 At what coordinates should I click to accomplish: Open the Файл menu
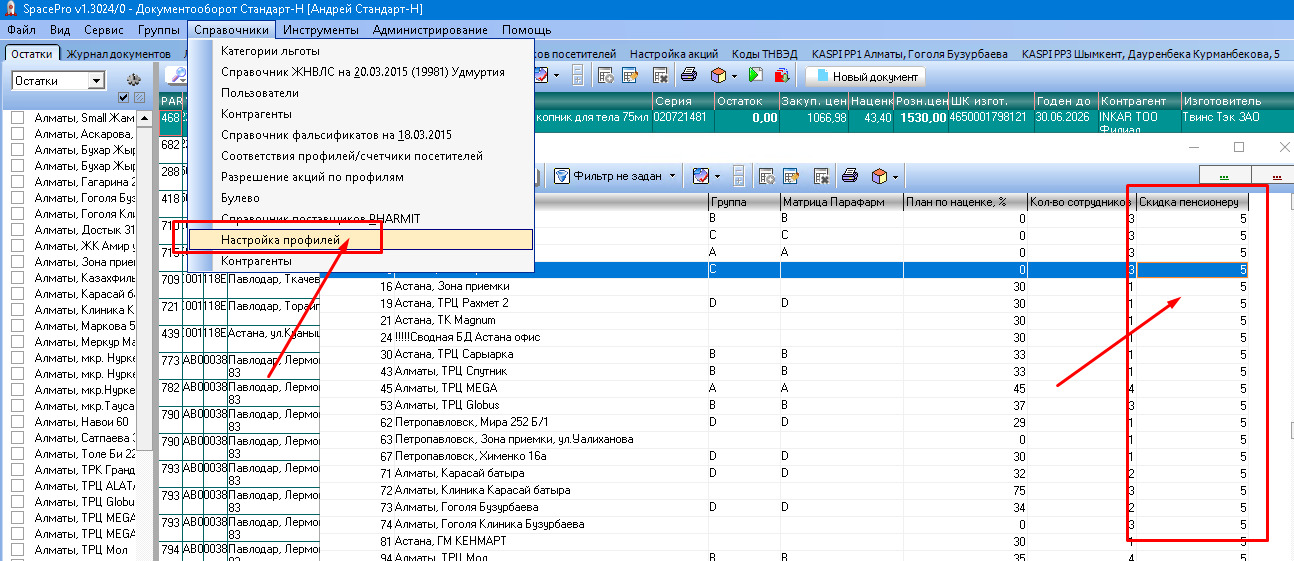click(22, 30)
